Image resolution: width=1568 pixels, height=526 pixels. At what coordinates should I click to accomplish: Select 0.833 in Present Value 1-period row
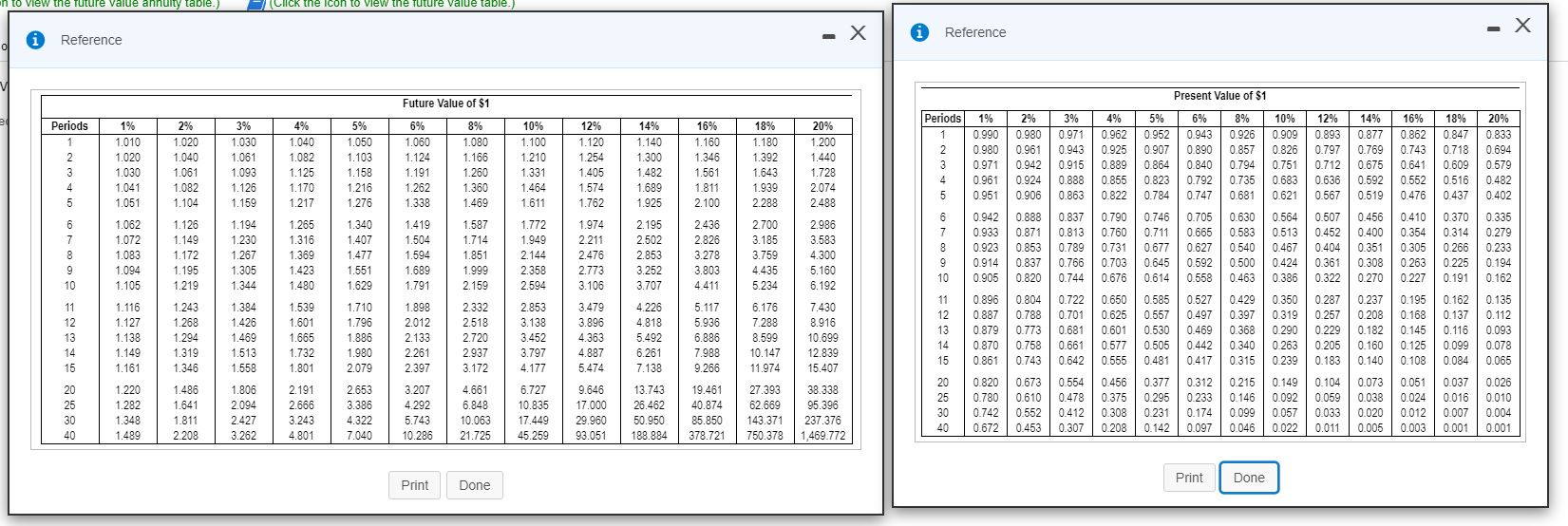pyautogui.click(x=1499, y=135)
